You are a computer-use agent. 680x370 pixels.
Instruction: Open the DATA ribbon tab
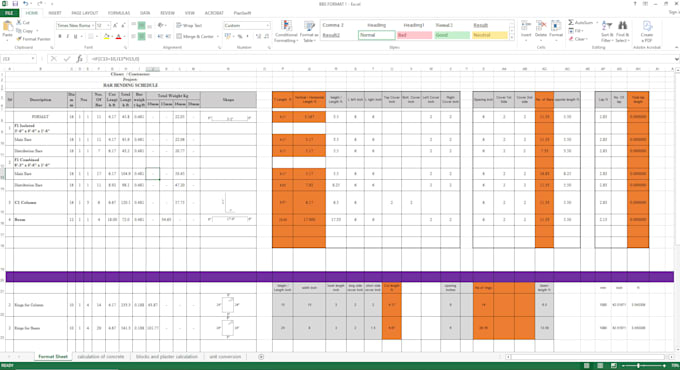pos(145,13)
